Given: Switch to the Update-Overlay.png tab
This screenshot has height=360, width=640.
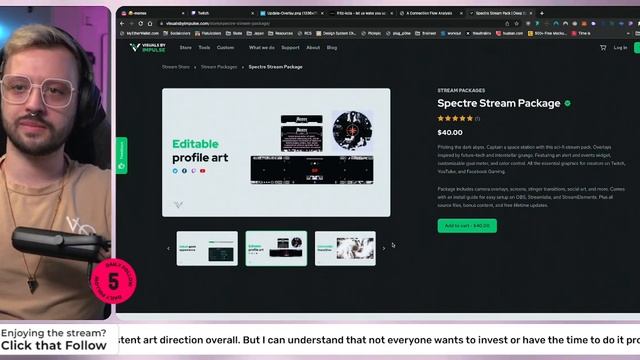Looking at the screenshot, I should point(292,13).
